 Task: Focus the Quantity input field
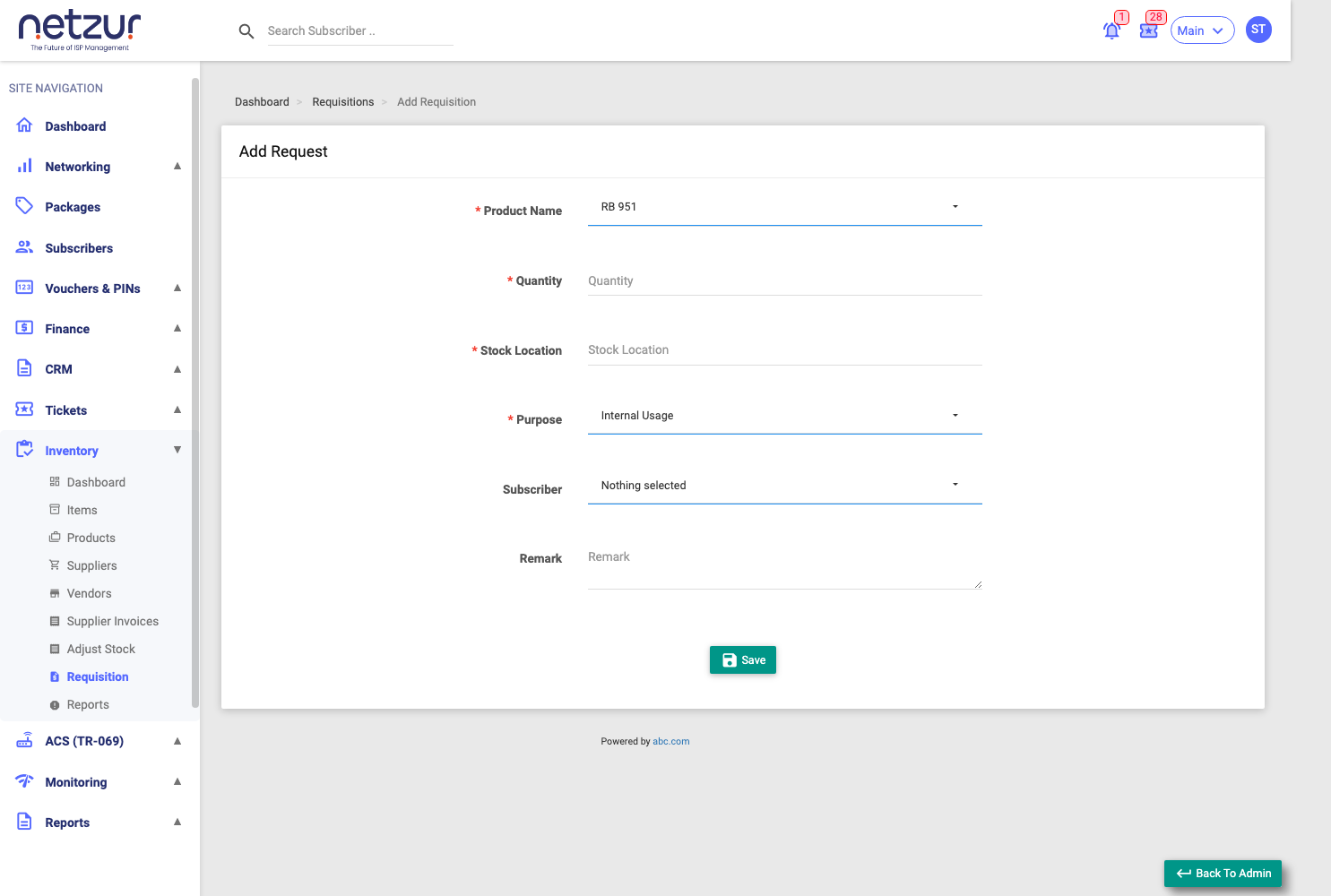(785, 281)
